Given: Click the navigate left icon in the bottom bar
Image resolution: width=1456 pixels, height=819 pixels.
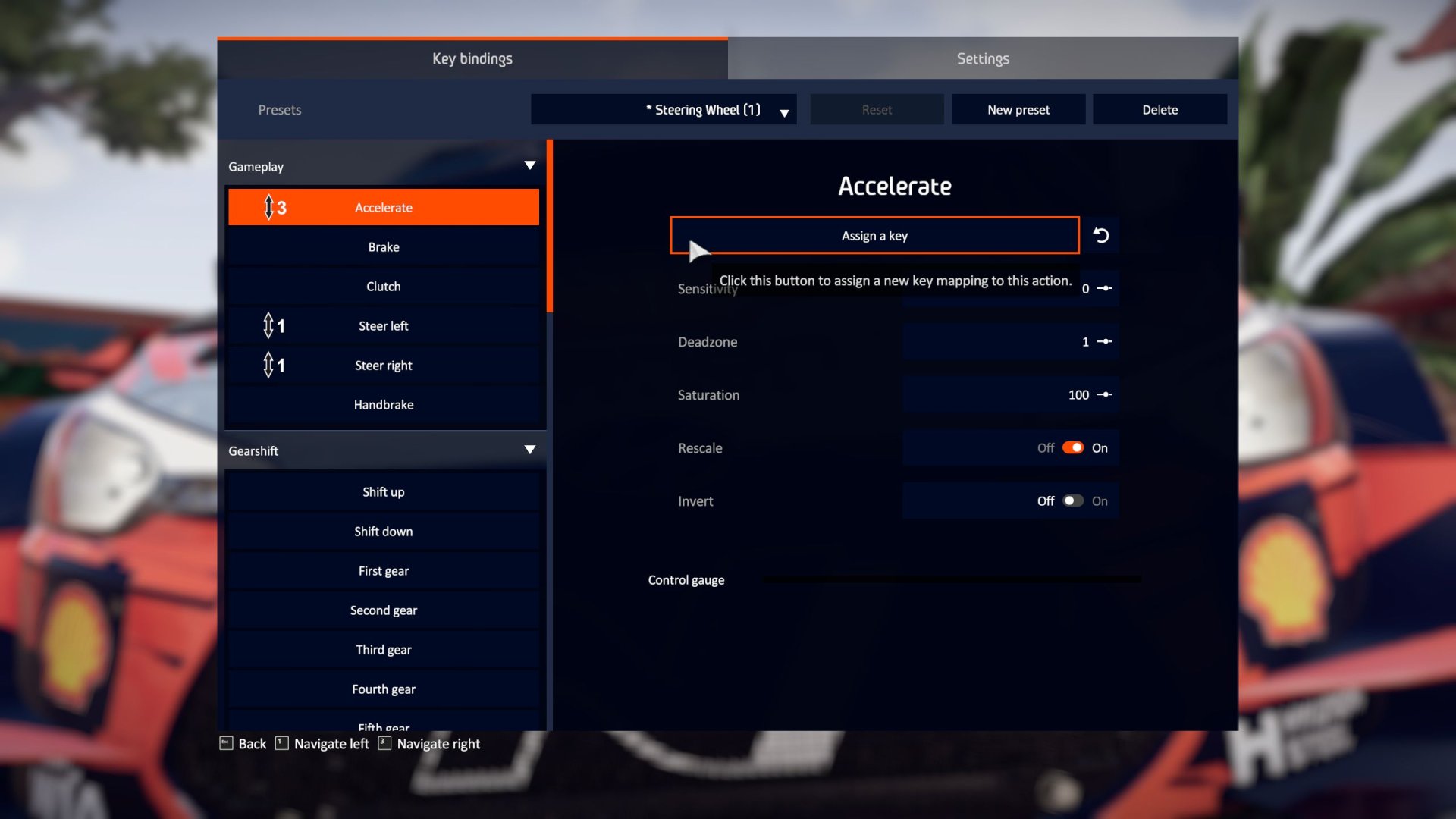Looking at the screenshot, I should tap(281, 743).
